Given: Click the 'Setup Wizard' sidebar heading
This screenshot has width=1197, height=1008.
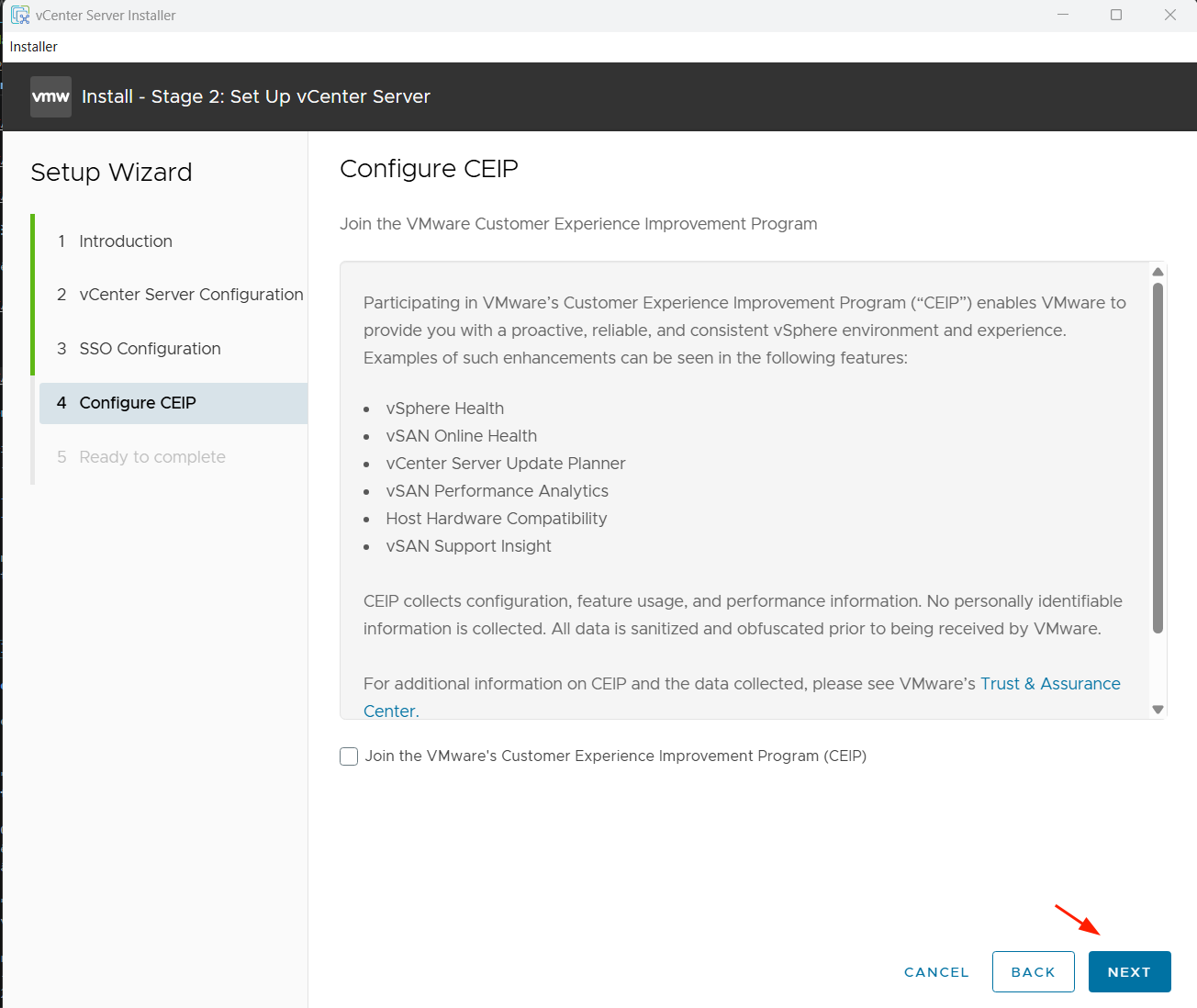Looking at the screenshot, I should click(111, 173).
